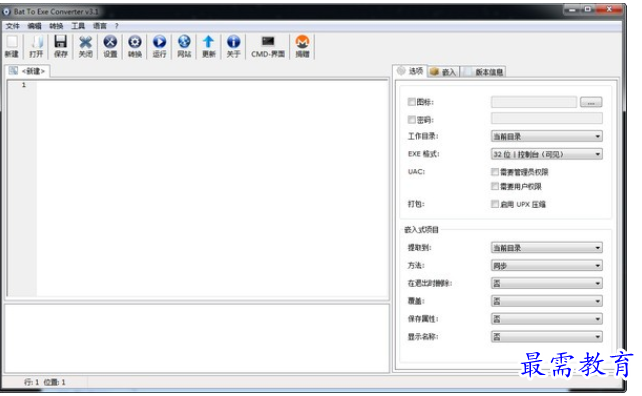Click the 图标 path input field
Screen dimensions: 642x396
click(534, 102)
